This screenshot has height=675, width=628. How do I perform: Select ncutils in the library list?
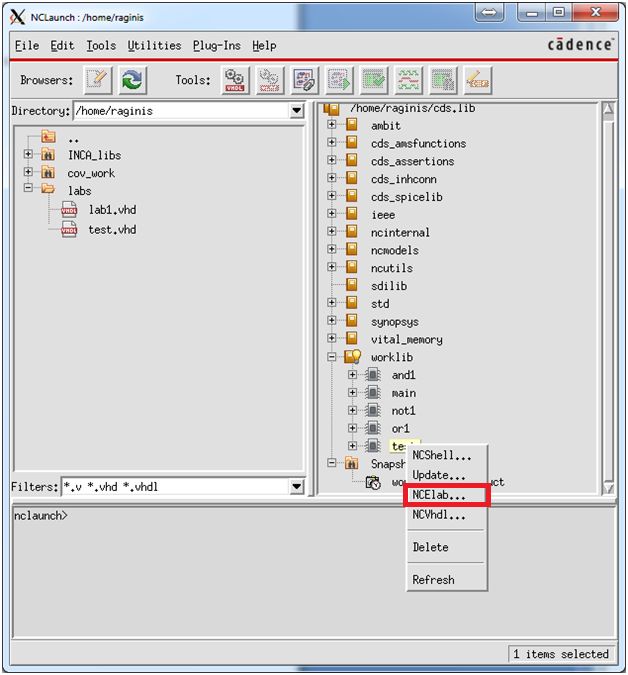(x=392, y=268)
